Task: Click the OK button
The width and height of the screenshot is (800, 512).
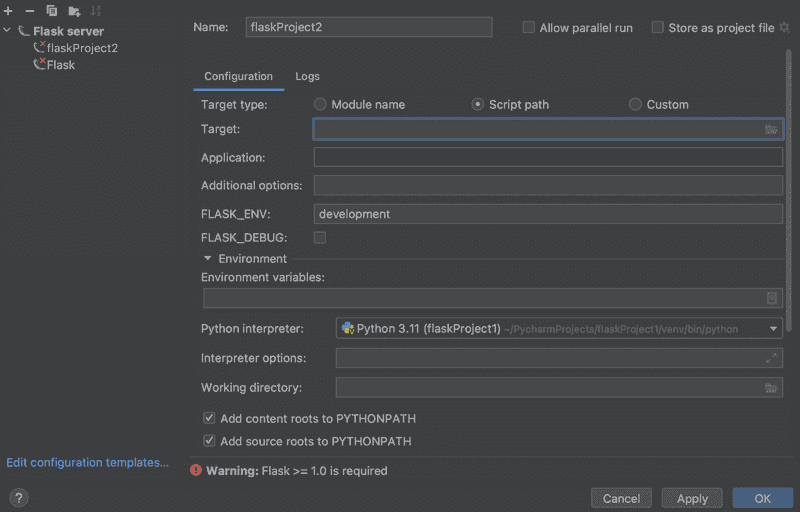Action: (x=763, y=498)
